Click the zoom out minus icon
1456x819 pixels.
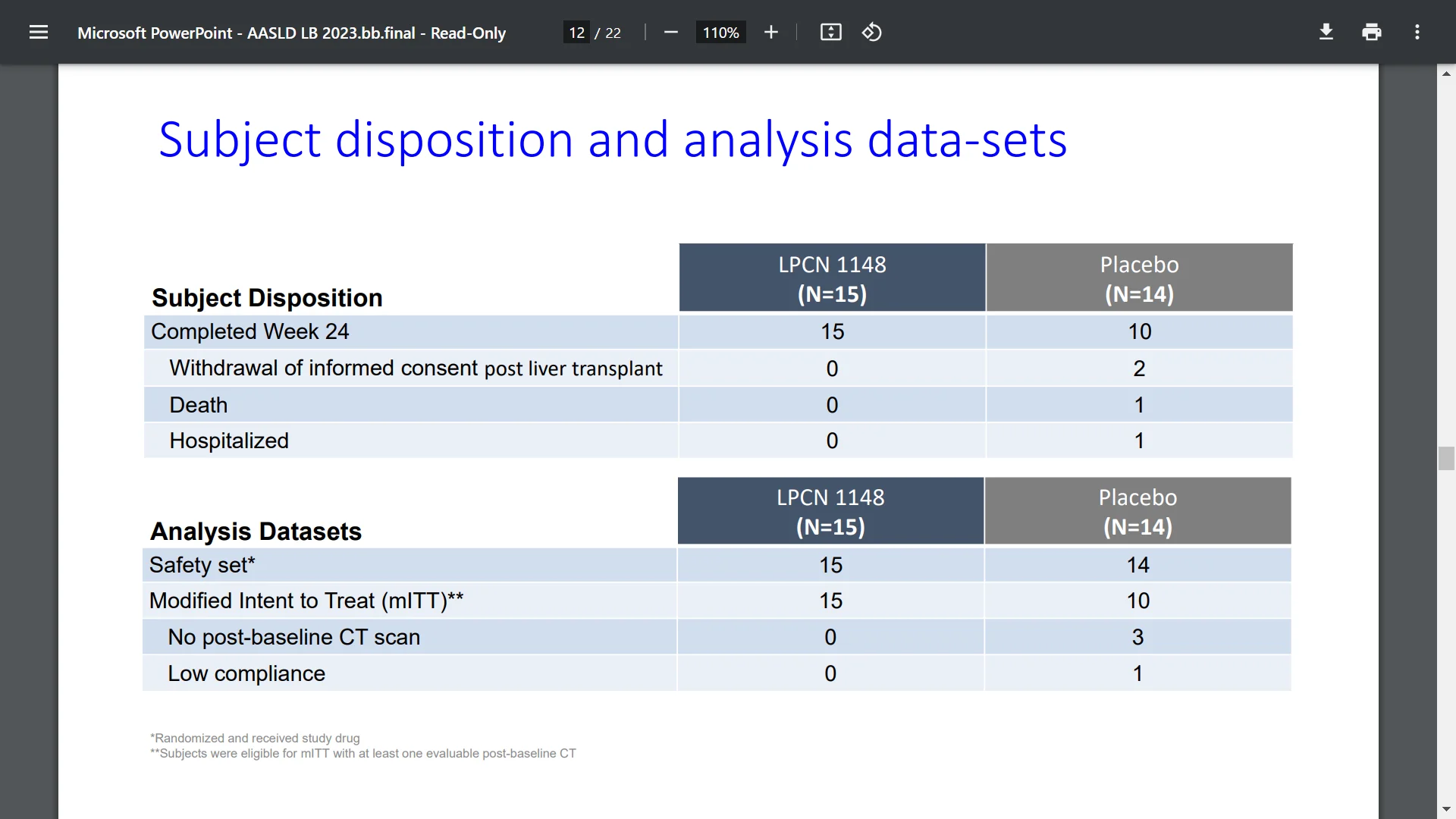[670, 32]
